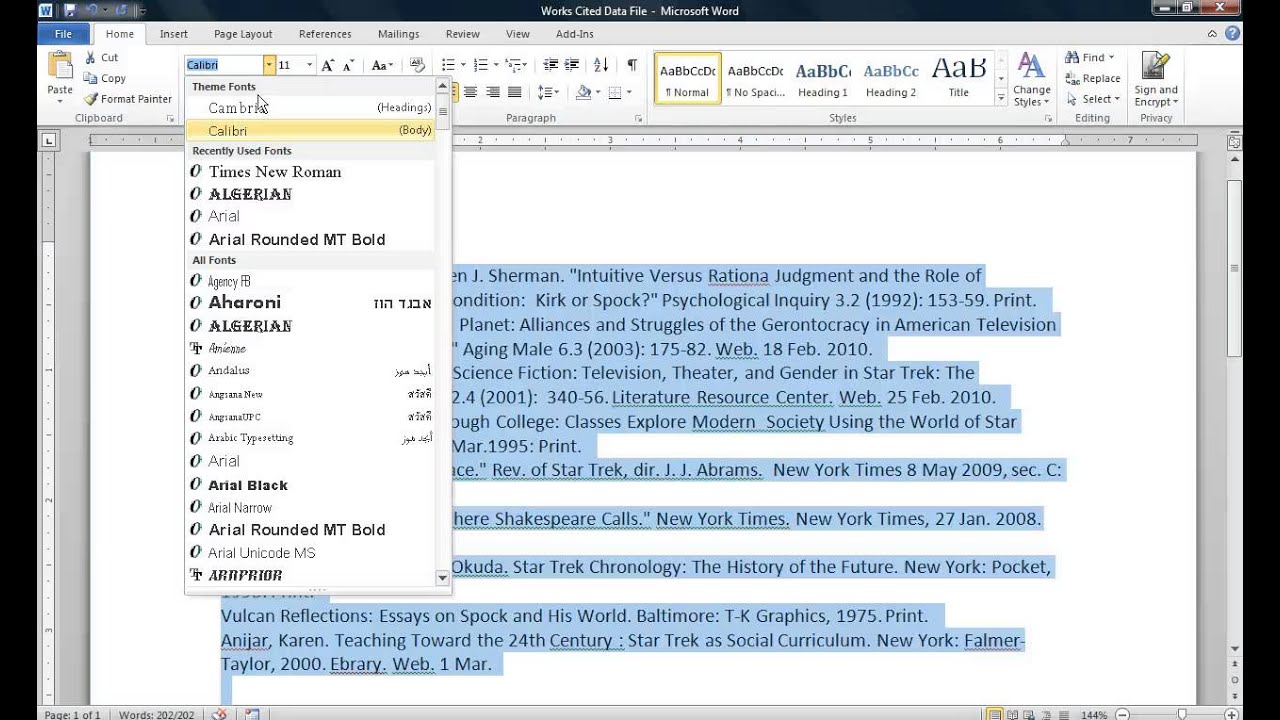Apply the Title style
This screenshot has height=720, width=1280.
click(959, 79)
